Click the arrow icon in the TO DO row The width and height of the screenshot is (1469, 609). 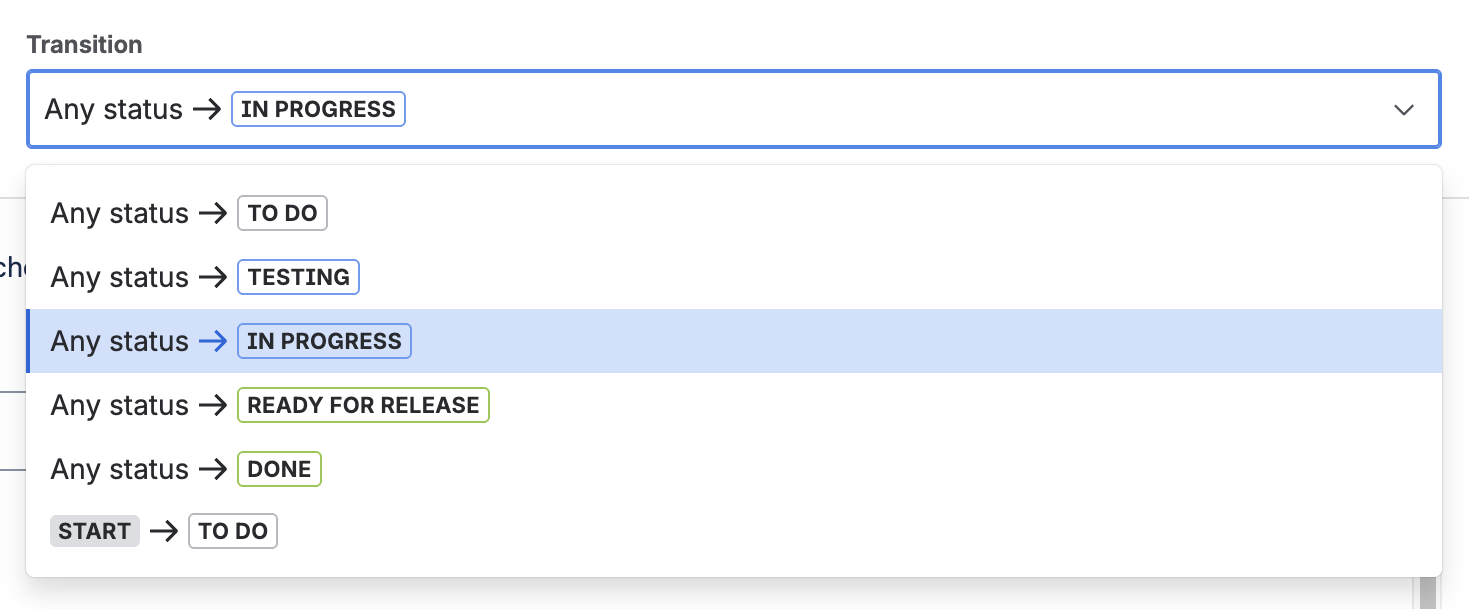[x=213, y=213]
